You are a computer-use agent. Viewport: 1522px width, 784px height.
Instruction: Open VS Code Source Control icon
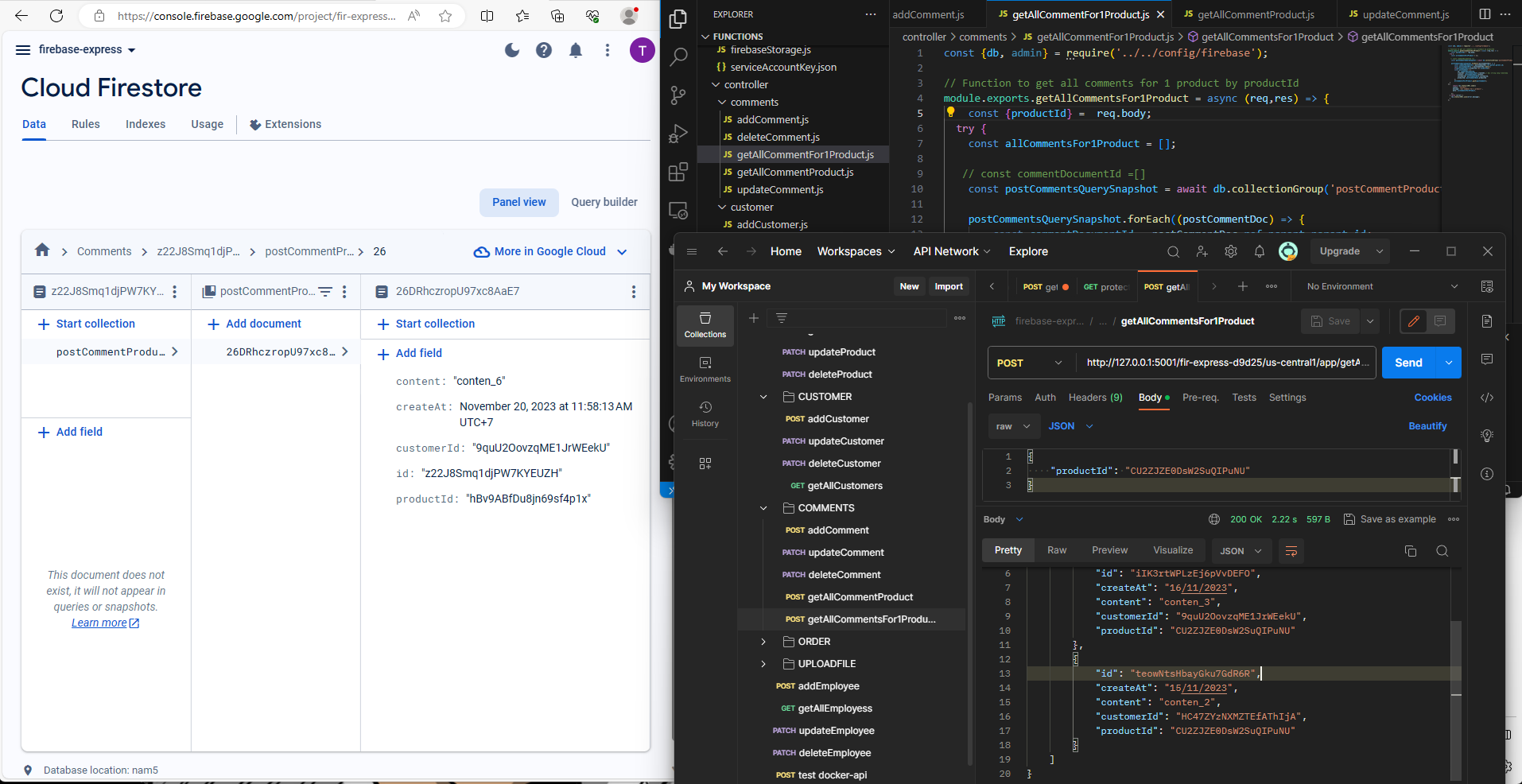coord(678,95)
